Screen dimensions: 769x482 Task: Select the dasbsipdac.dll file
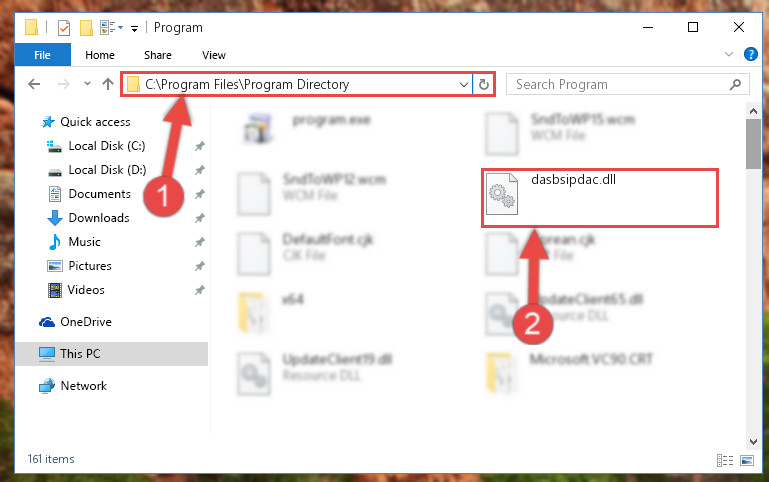[x=600, y=198]
